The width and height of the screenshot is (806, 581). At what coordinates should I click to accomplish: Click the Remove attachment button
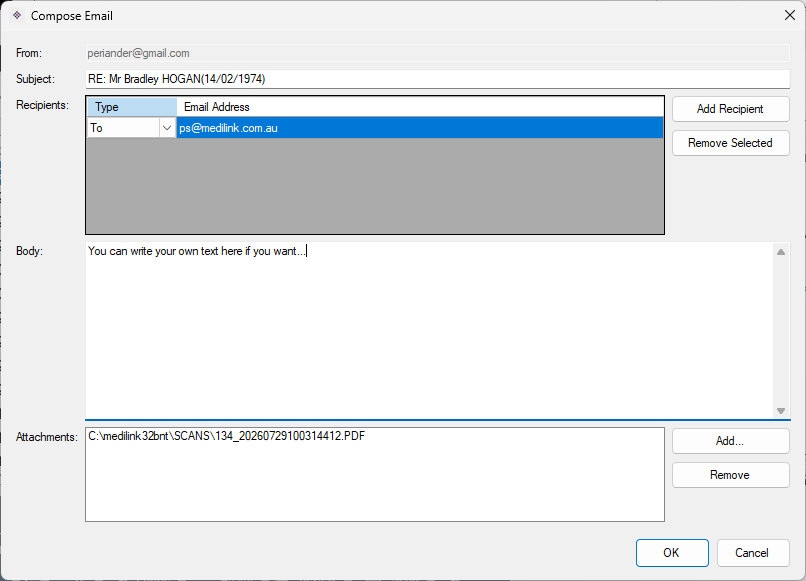tap(730, 475)
